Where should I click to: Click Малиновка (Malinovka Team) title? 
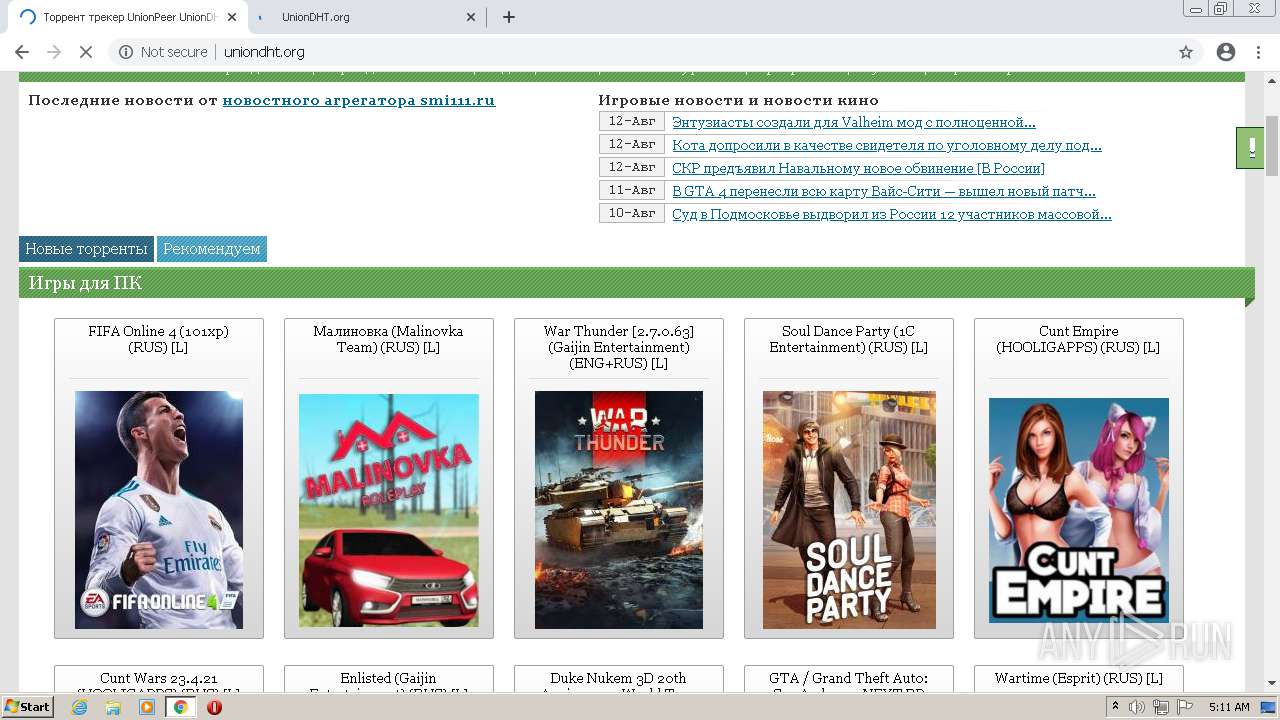coord(388,339)
